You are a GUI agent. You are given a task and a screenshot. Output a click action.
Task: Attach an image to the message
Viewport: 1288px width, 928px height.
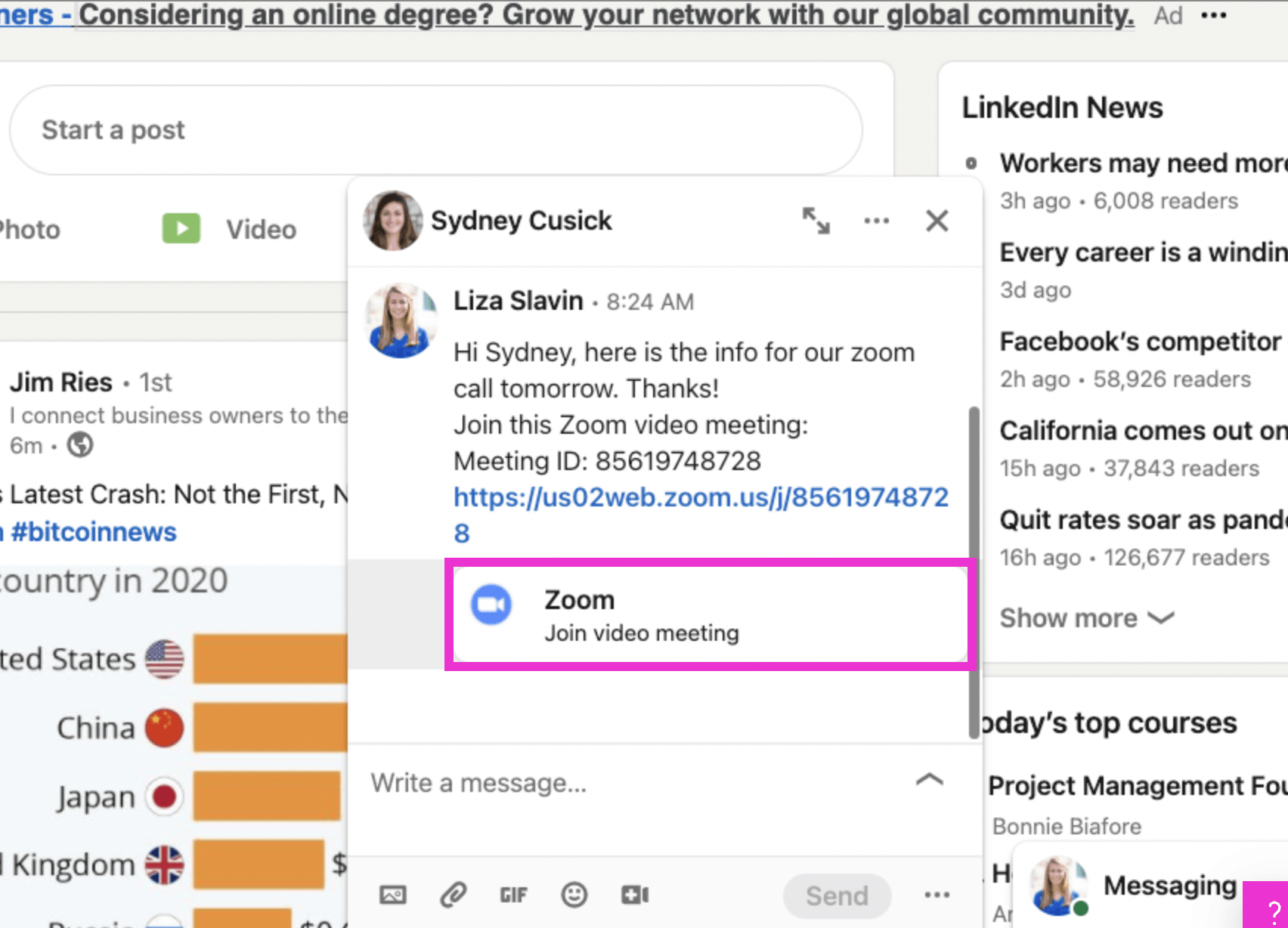coord(392,896)
